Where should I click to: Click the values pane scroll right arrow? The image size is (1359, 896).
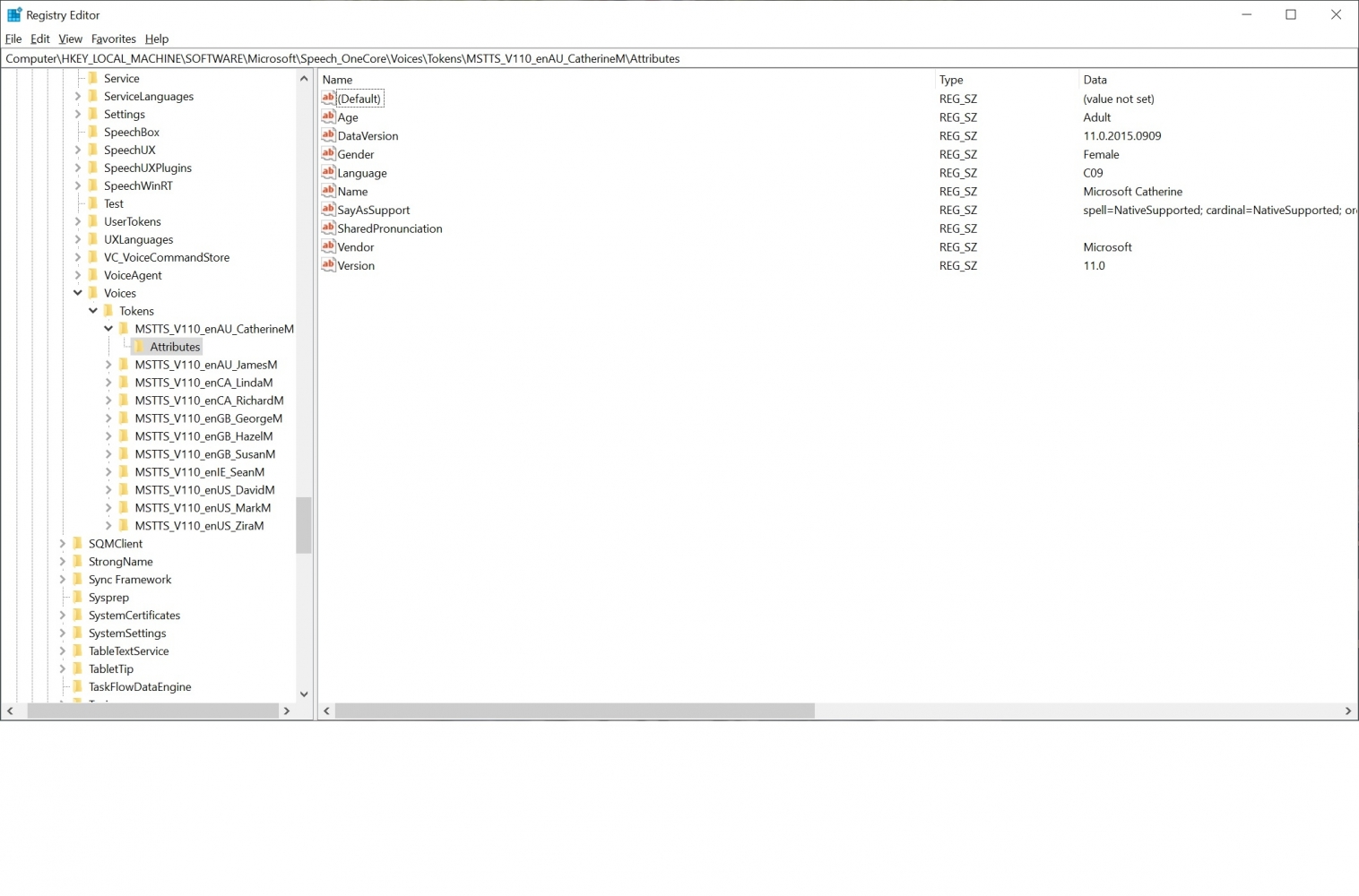pos(1347,711)
